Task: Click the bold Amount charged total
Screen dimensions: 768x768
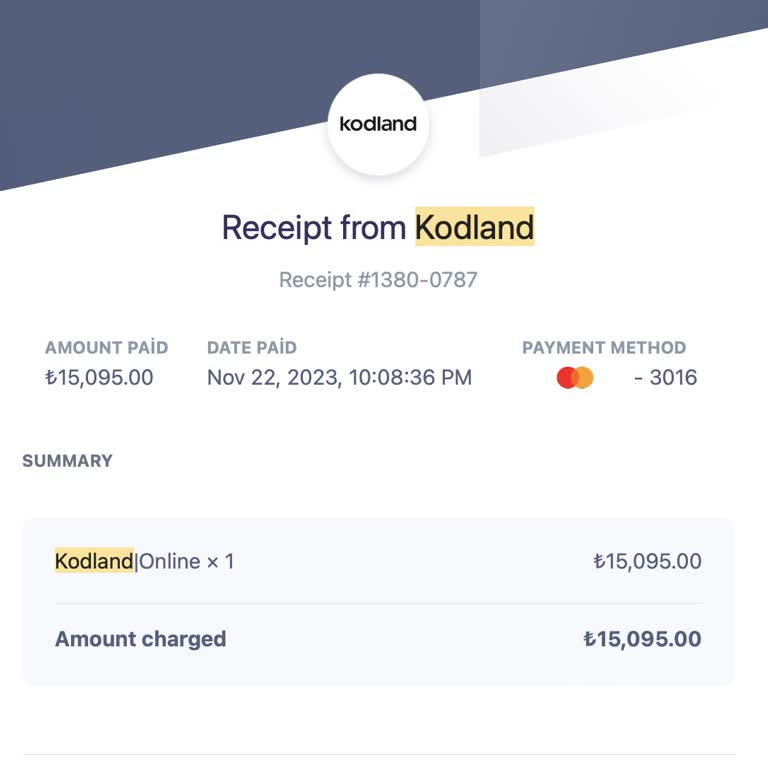Action: (x=642, y=639)
